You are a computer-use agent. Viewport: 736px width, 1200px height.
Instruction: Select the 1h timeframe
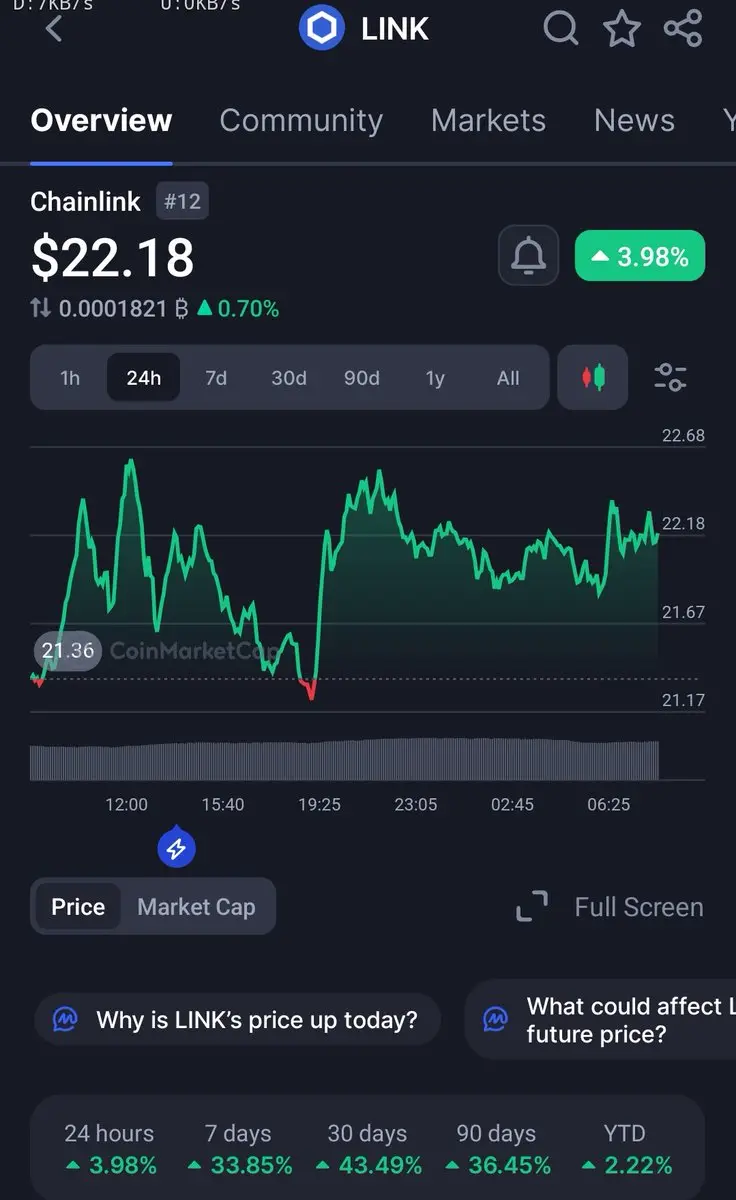[x=70, y=378]
